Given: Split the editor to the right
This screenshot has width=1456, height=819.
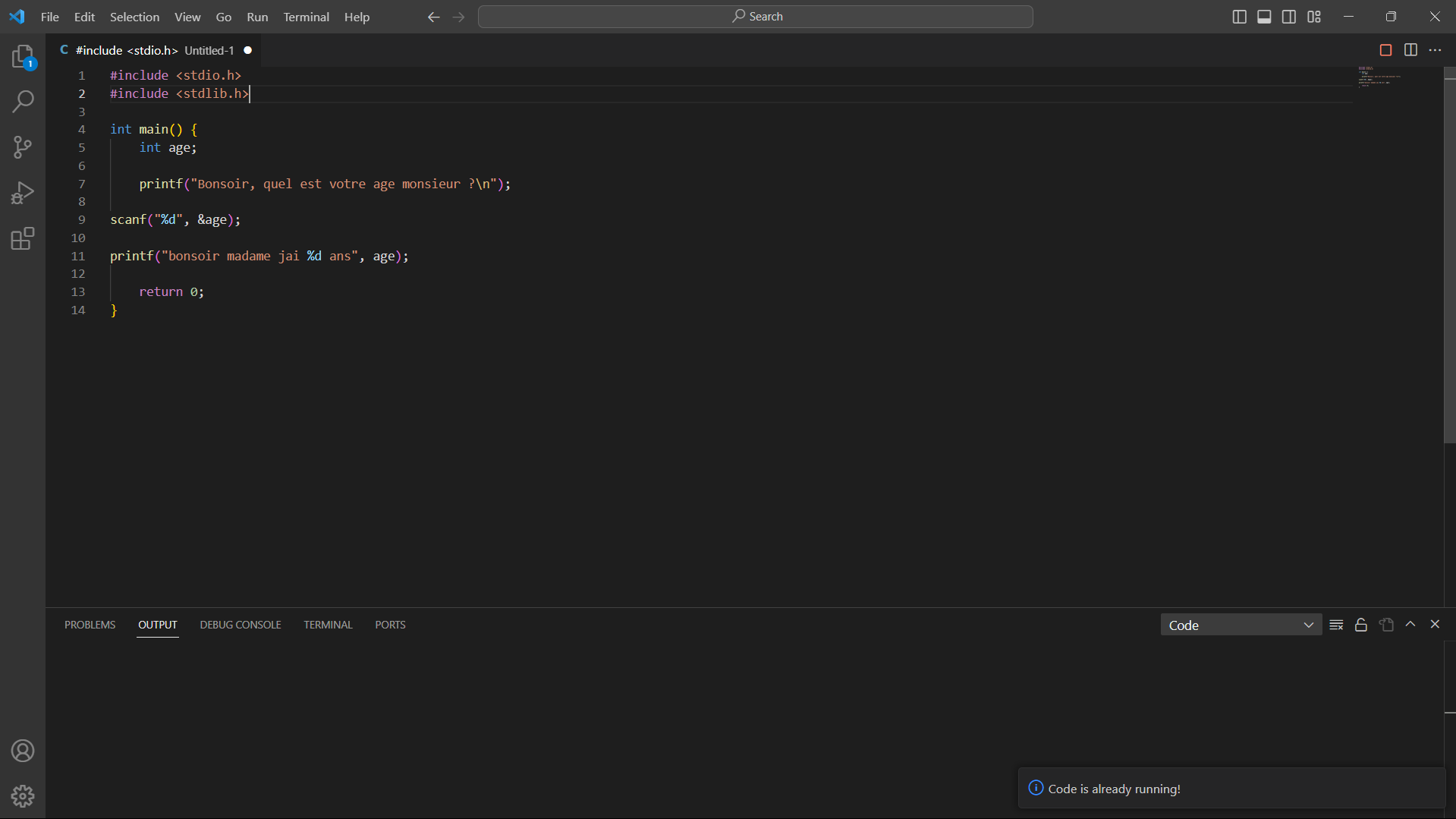Looking at the screenshot, I should coord(1410,50).
